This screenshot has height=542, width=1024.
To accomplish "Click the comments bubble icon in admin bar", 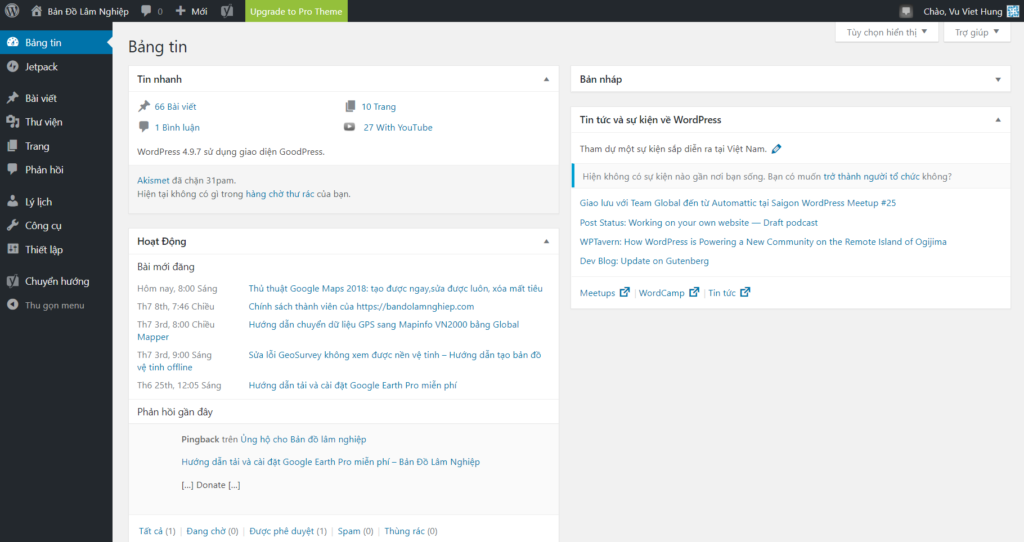I will [x=146, y=11].
